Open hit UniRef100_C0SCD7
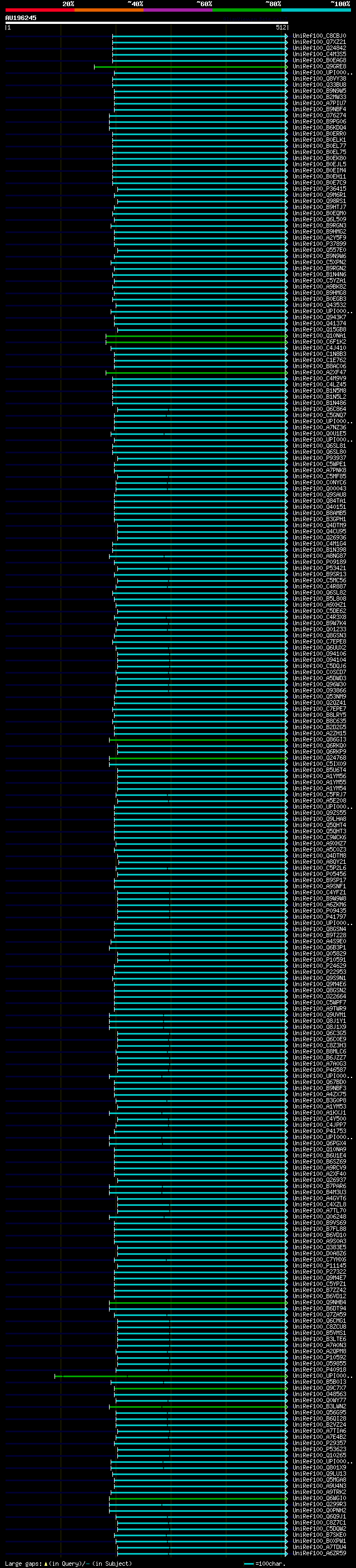Image resolution: width=356 pixels, height=1568 pixels. pyautogui.click(x=319, y=672)
